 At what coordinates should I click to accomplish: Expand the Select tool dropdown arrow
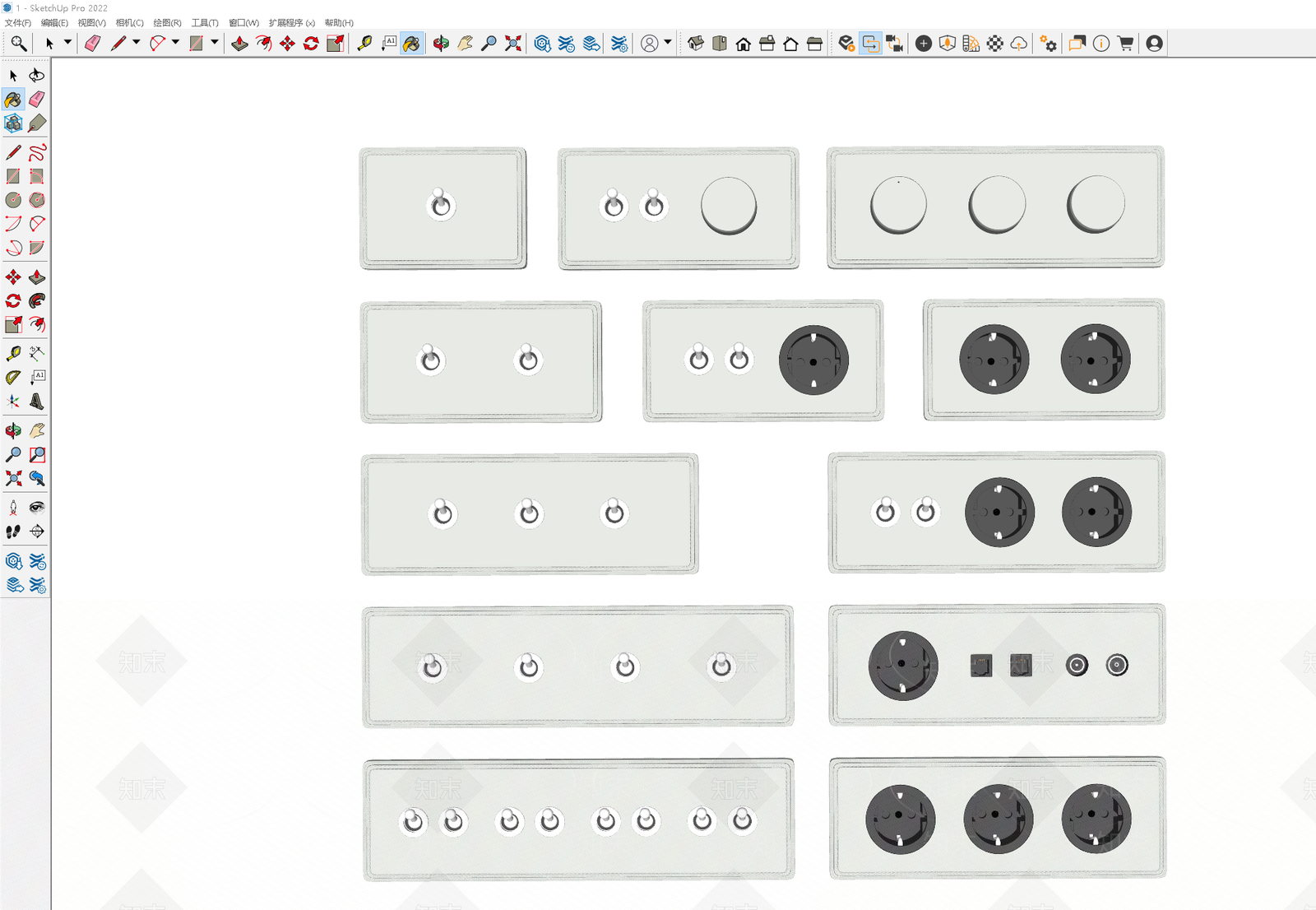point(68,43)
